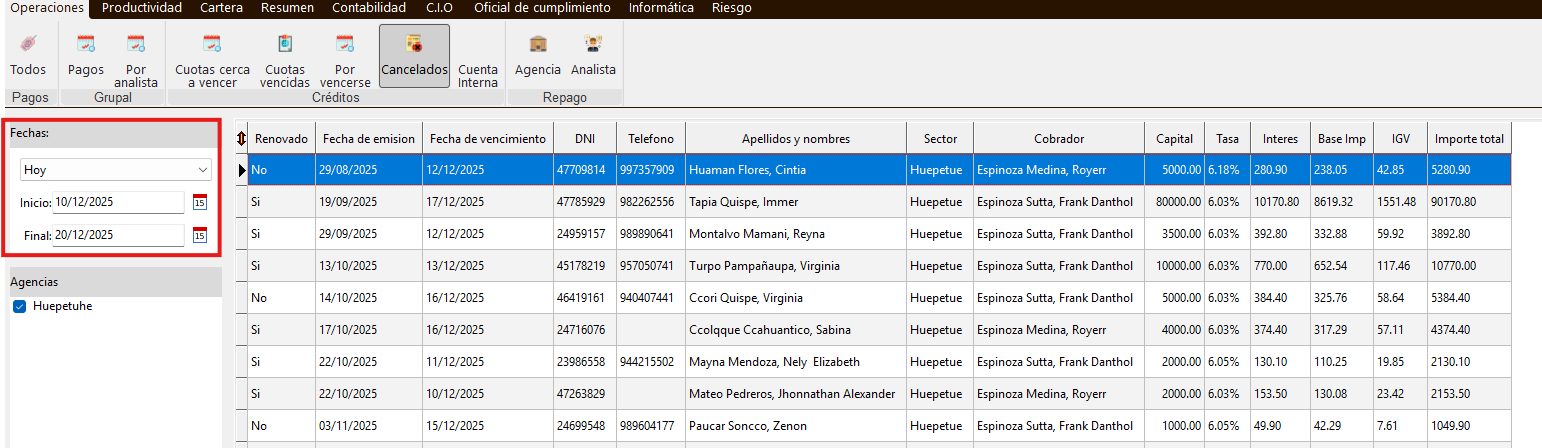The width and height of the screenshot is (1542, 448).
Task: Open the Inicio date calendar picker
Action: (199, 203)
